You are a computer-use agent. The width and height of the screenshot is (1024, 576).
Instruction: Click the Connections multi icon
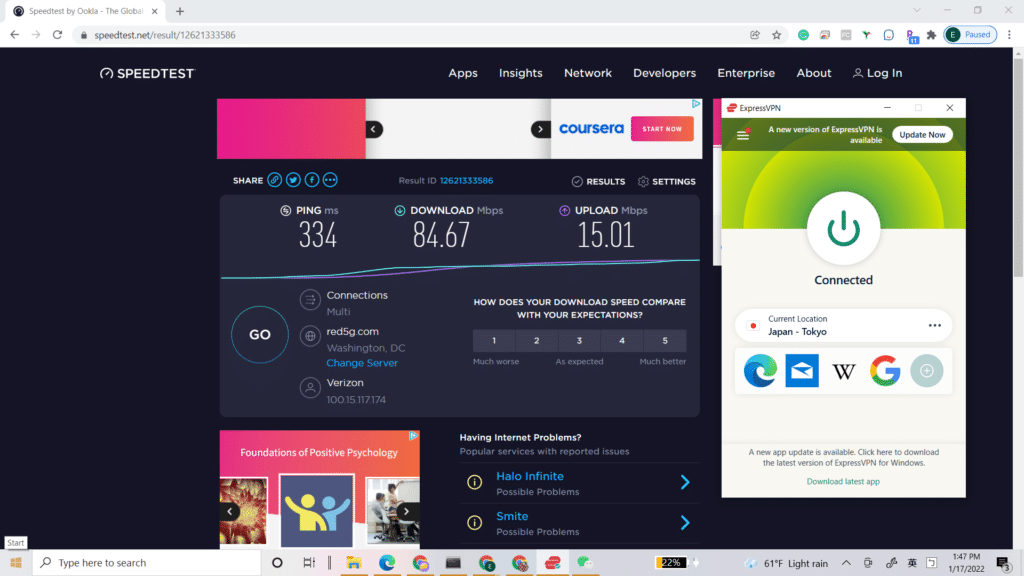tap(310, 300)
